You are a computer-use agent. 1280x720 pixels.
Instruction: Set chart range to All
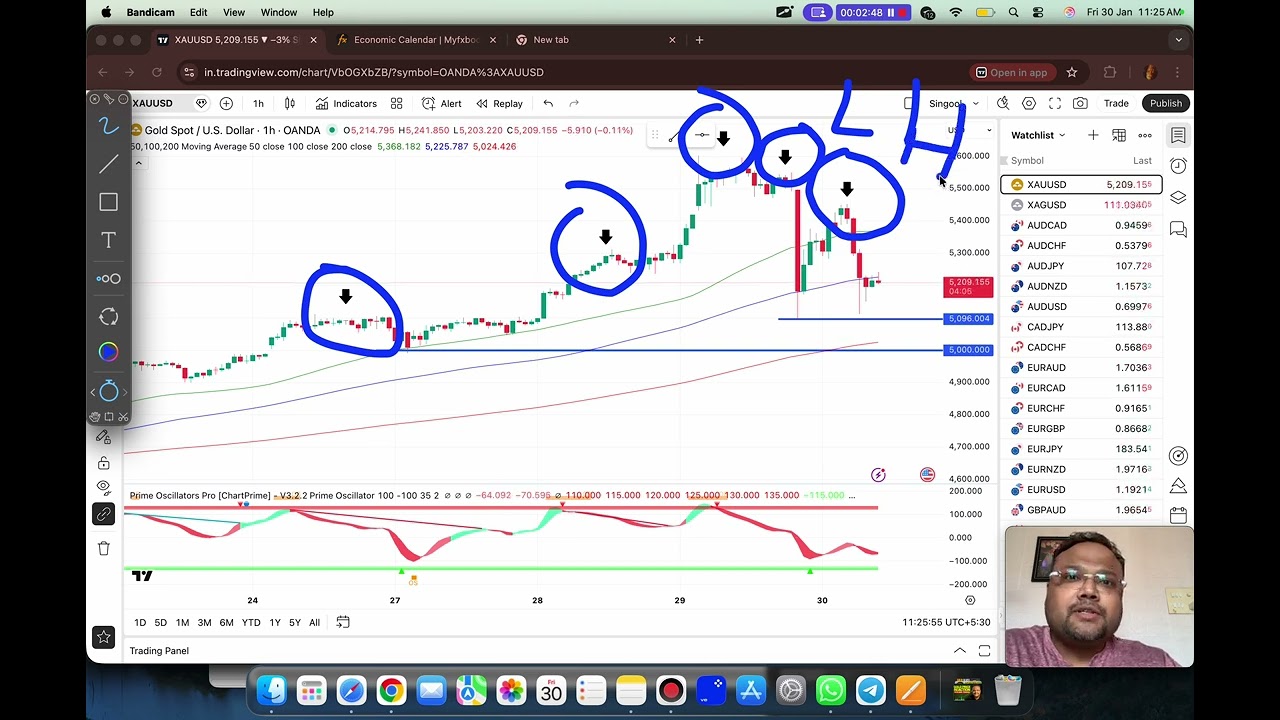314,622
